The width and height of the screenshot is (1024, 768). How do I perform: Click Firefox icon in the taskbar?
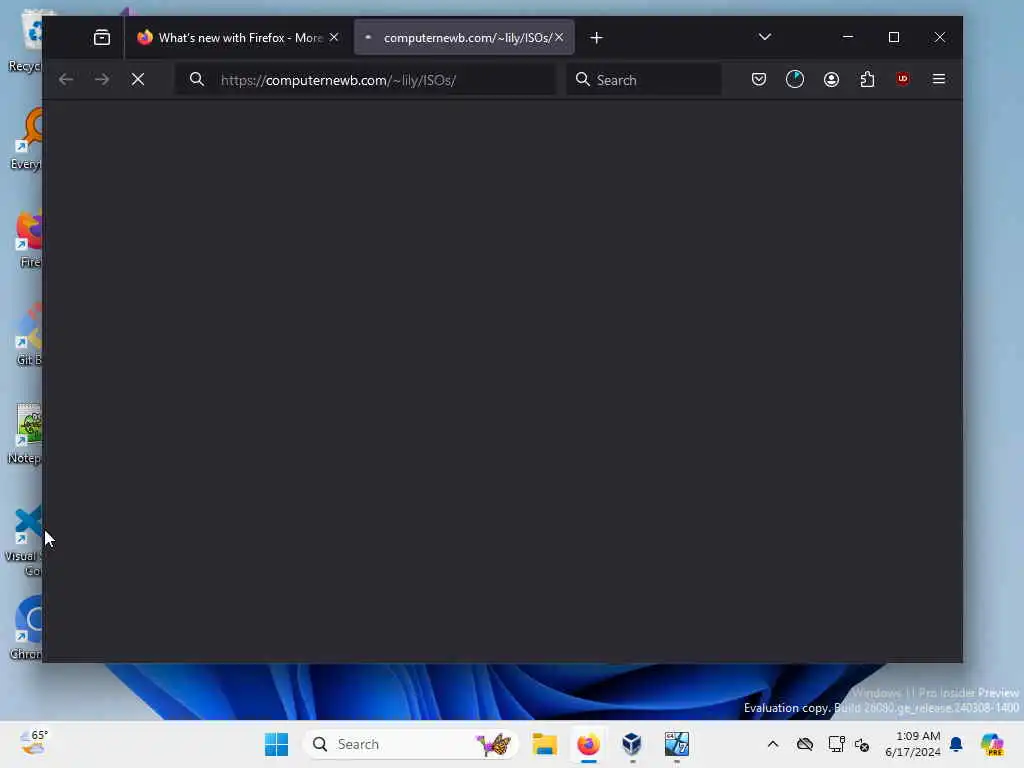(588, 744)
